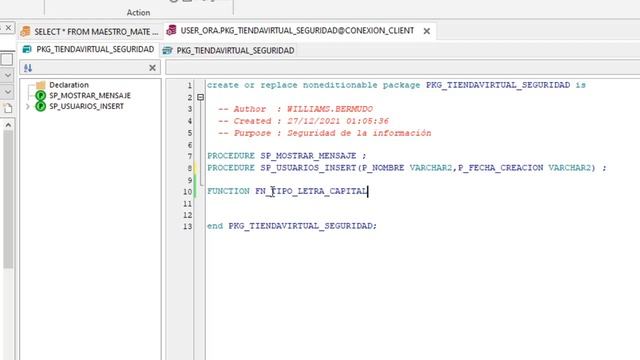Click the Created 27/12/2021 comment line
Image resolution: width=640 pixels, height=360 pixels.
(x=303, y=121)
